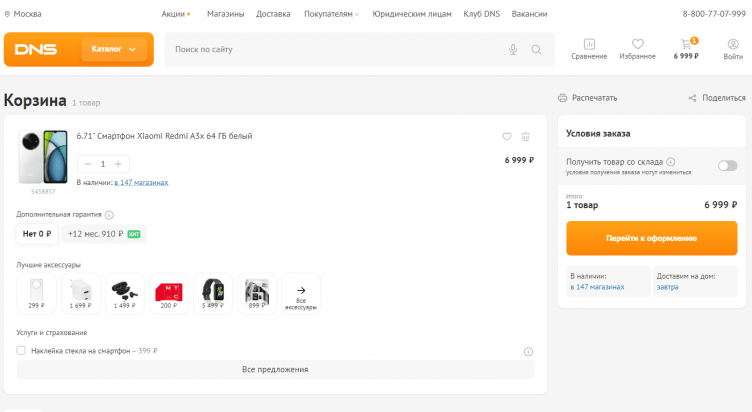Click the Распечатать printer icon
The width and height of the screenshot is (752, 412).
tap(563, 98)
